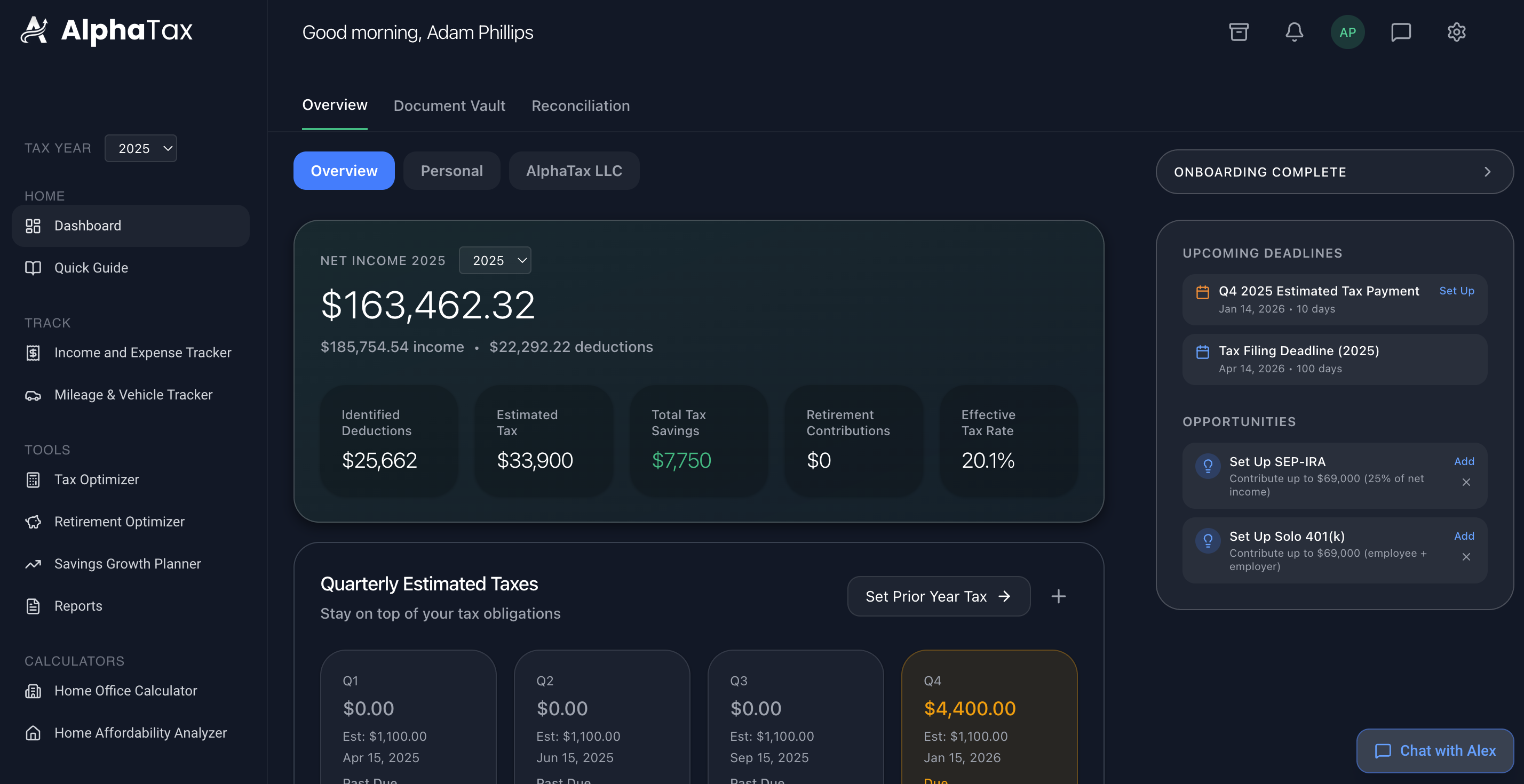1524x784 pixels.
Task: Open the Retirement Optimizer tool
Action: 119,522
